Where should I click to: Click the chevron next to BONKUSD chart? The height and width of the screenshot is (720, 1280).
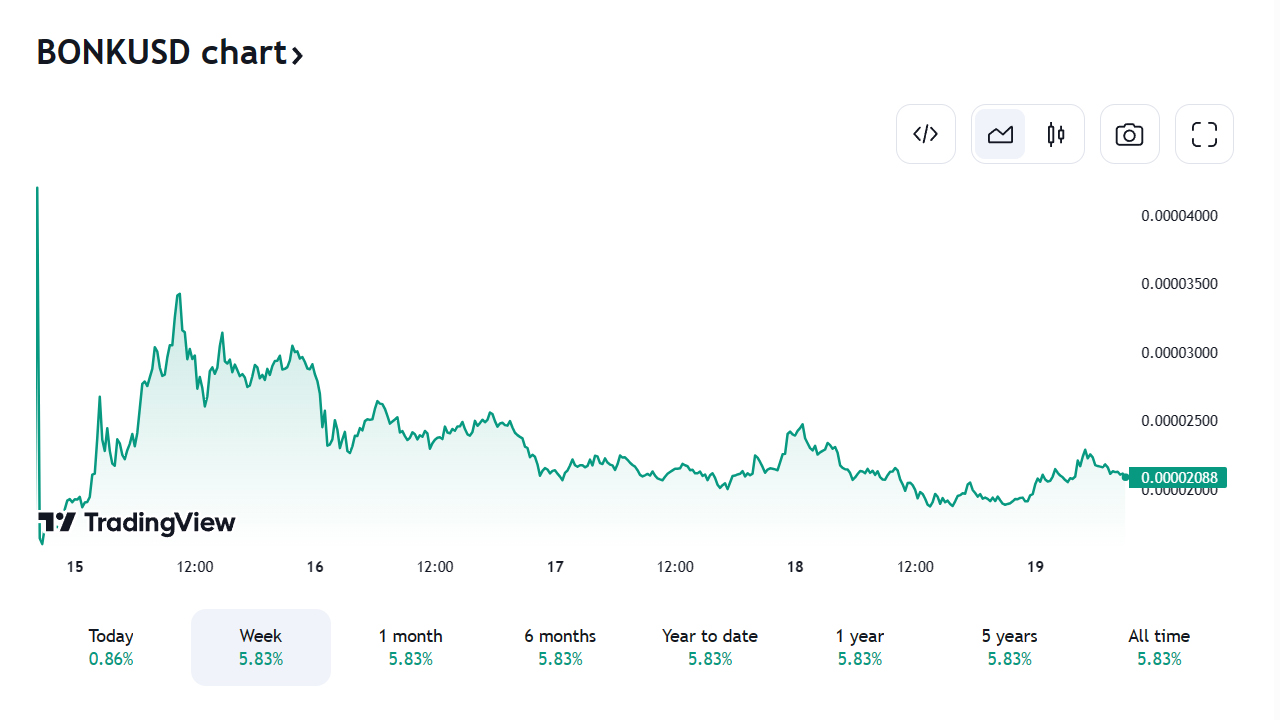(x=297, y=54)
